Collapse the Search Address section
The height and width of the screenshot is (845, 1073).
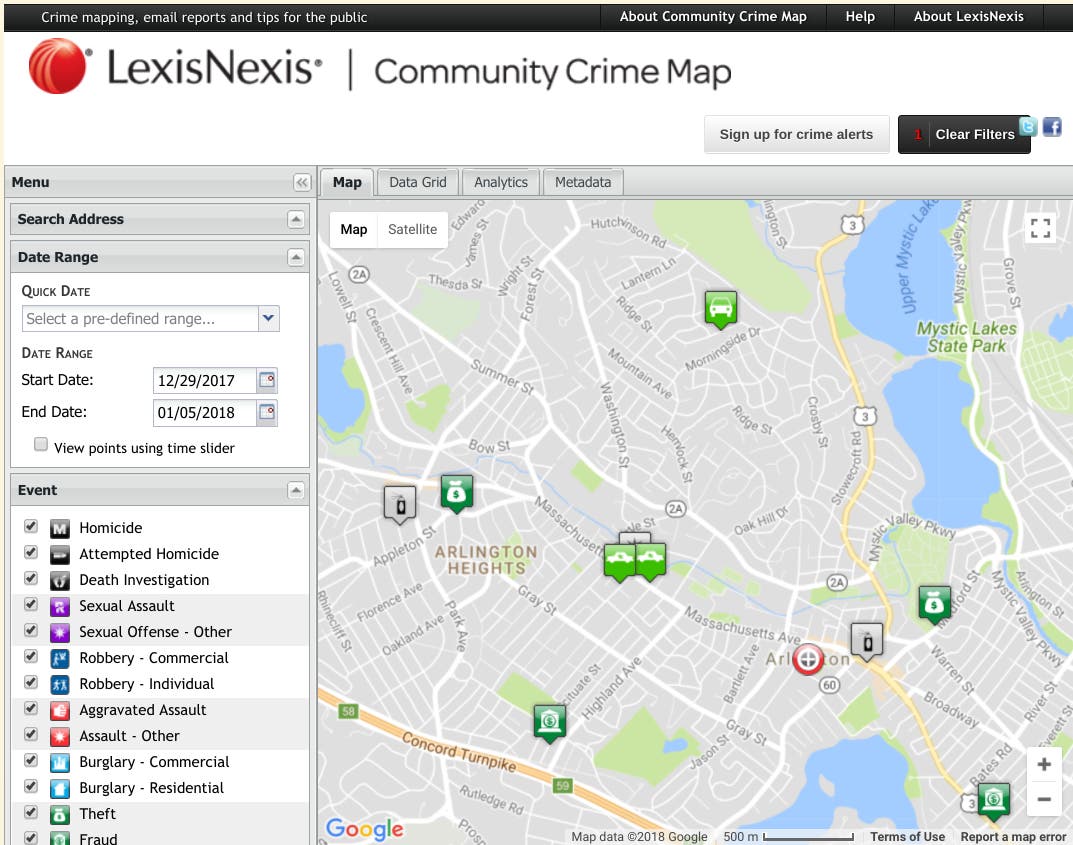point(295,219)
